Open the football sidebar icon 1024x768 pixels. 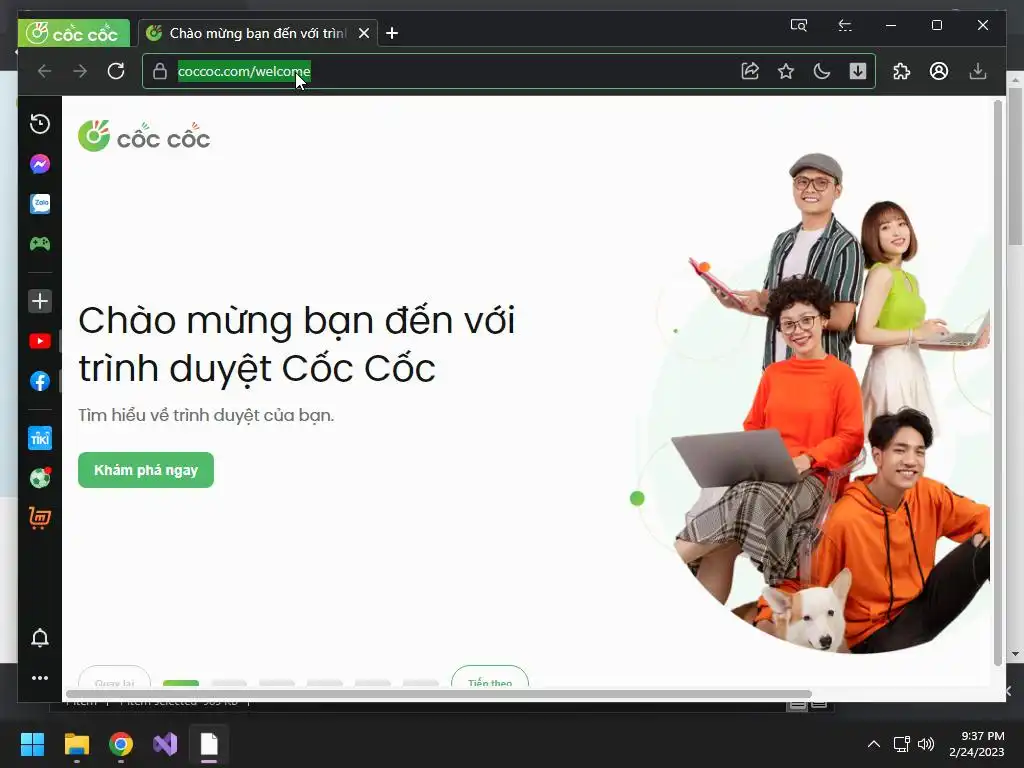pos(40,478)
